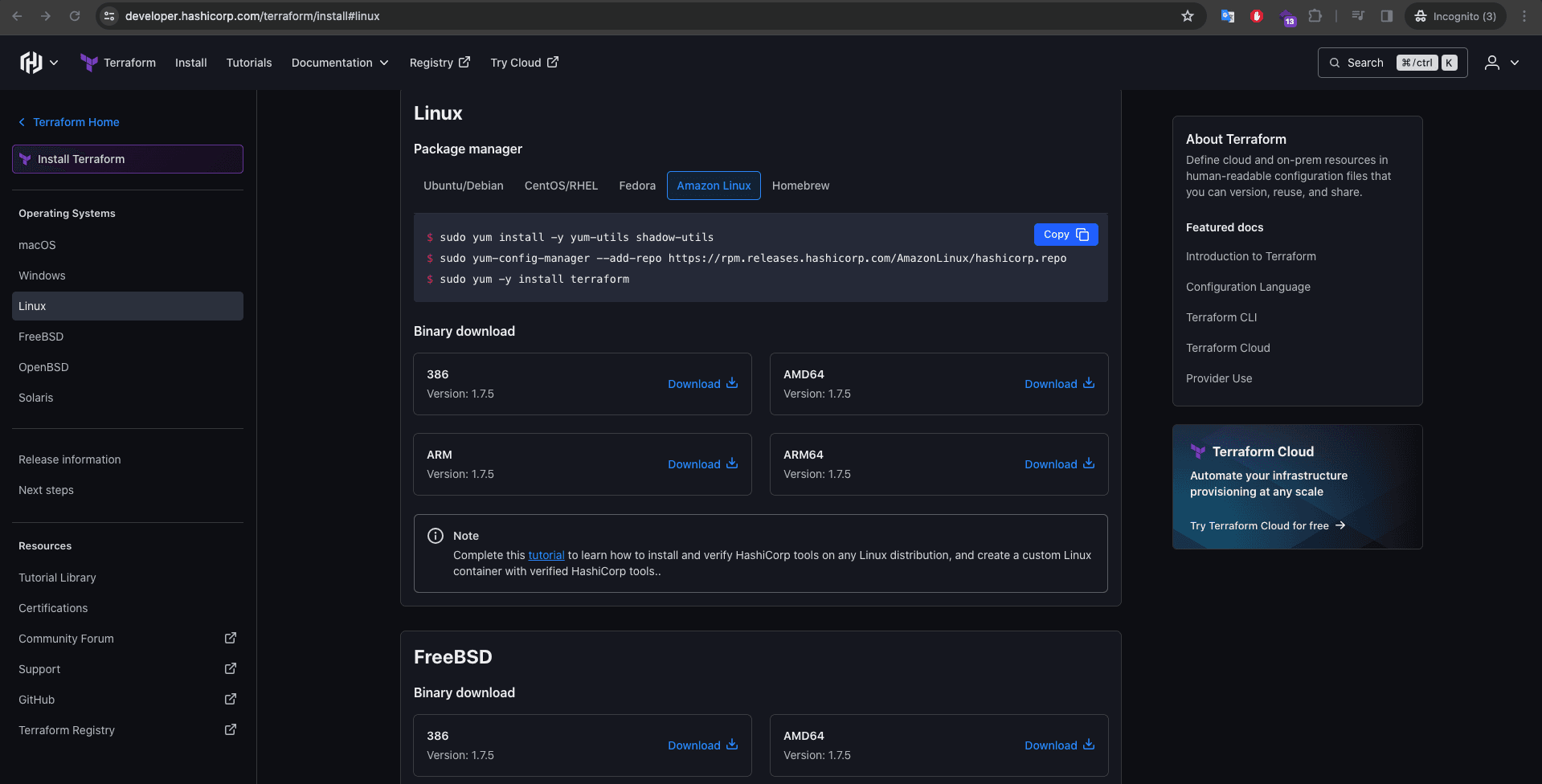Open the media control icon in toolbar
The image size is (1542, 784).
(x=1358, y=16)
